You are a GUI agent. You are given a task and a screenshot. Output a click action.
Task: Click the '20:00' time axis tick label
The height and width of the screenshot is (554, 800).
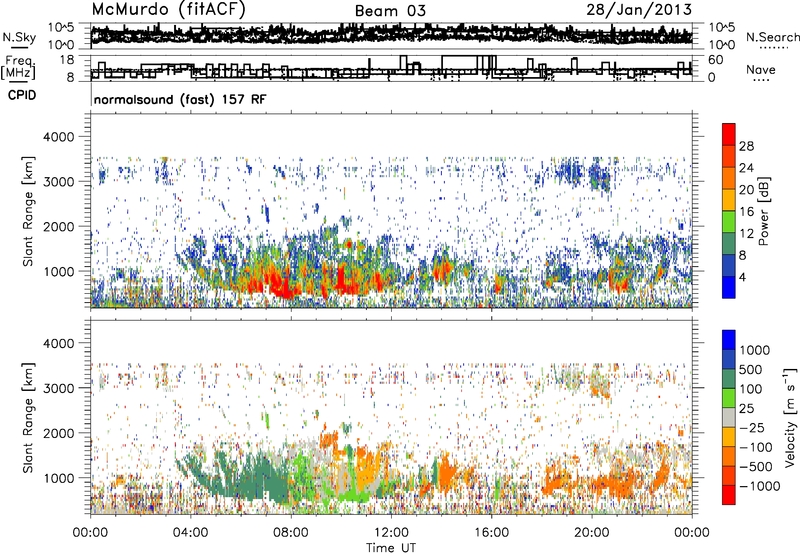click(592, 533)
